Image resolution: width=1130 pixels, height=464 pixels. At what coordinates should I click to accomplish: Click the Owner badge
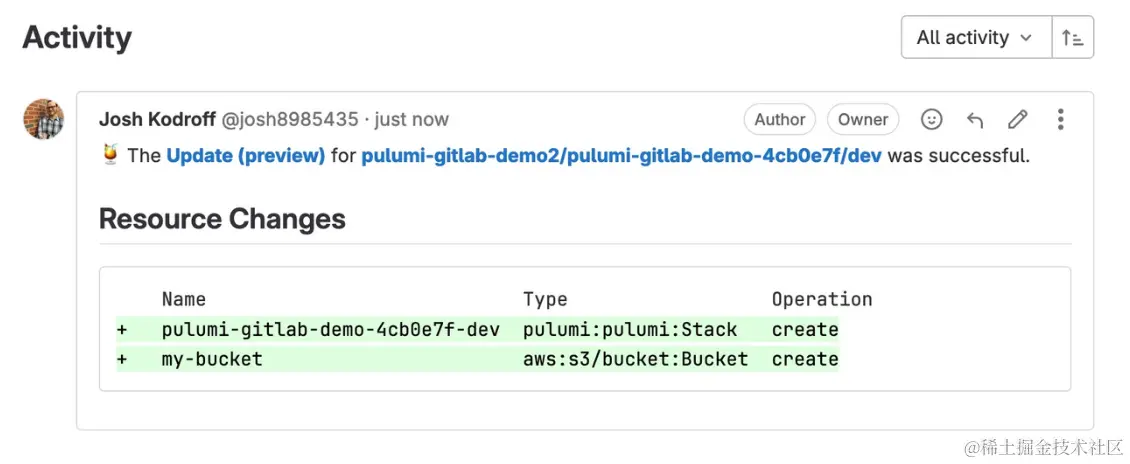click(x=863, y=120)
